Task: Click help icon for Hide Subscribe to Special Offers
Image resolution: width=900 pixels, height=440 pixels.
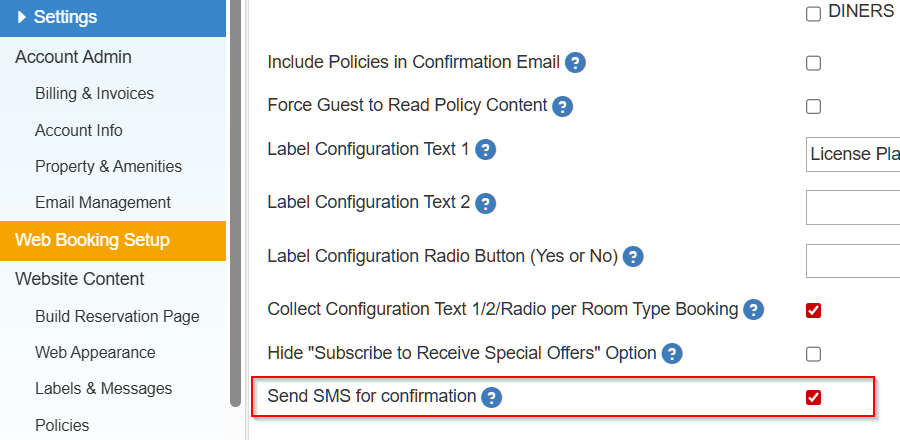Action: click(672, 354)
